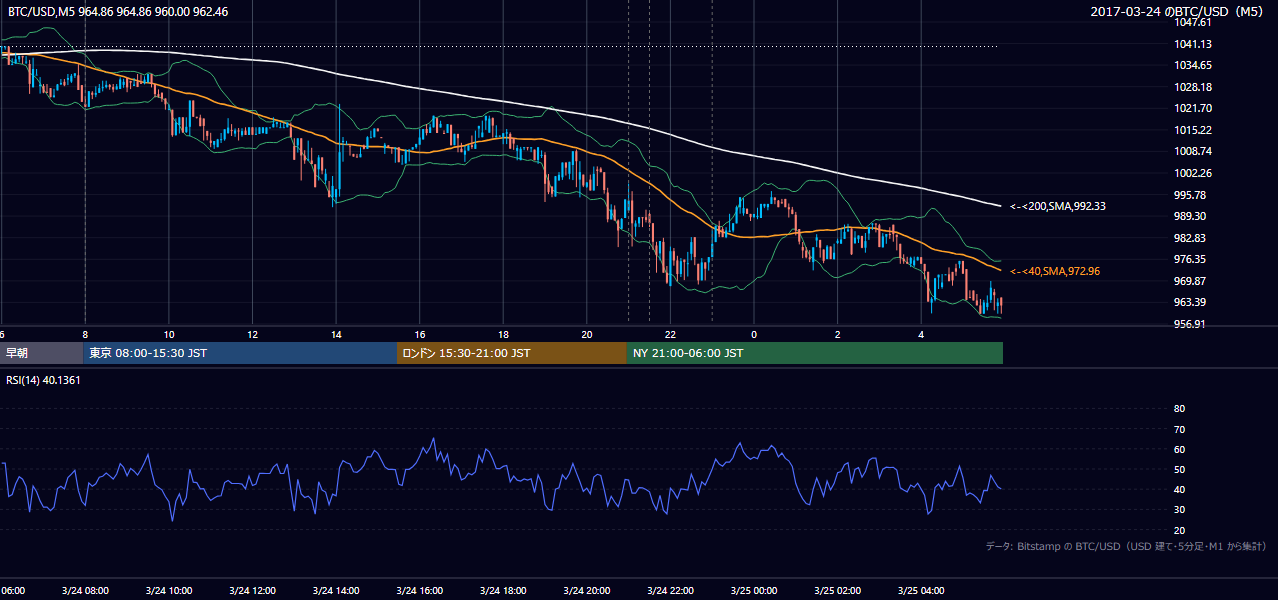Screen dimensions: 1278x600
Task: Click price axis label 976.35
Action: pos(1191,259)
